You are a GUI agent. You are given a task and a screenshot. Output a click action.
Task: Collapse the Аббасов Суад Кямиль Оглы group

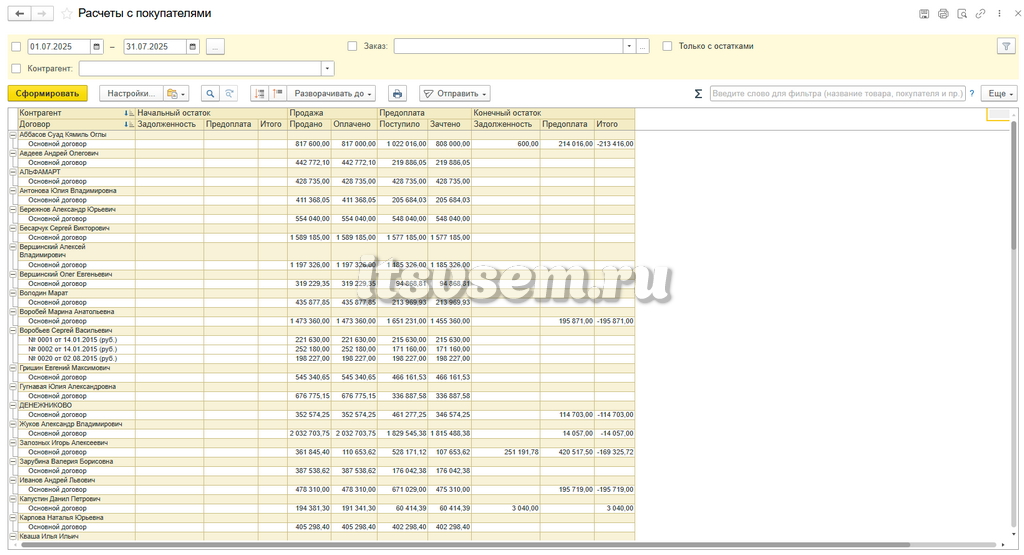[12, 135]
